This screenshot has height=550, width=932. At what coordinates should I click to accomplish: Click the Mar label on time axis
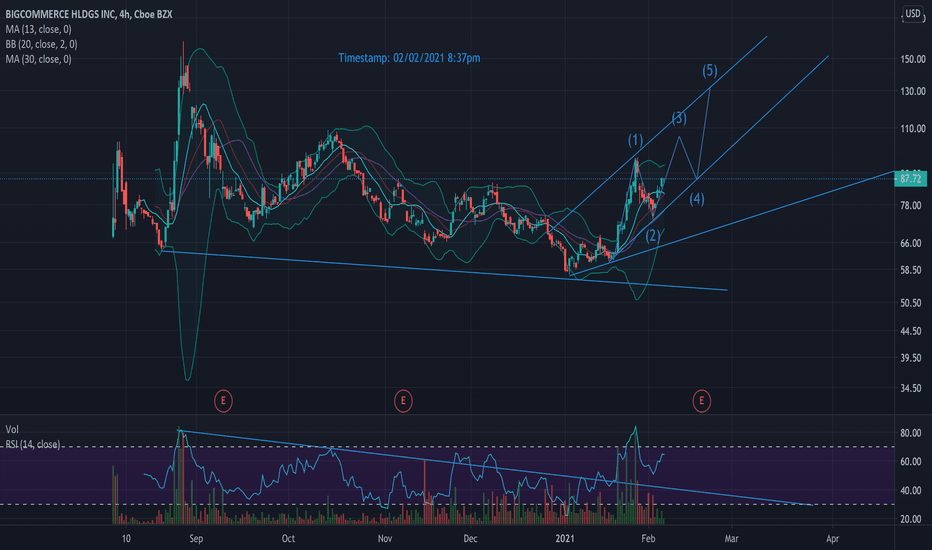[x=732, y=539]
